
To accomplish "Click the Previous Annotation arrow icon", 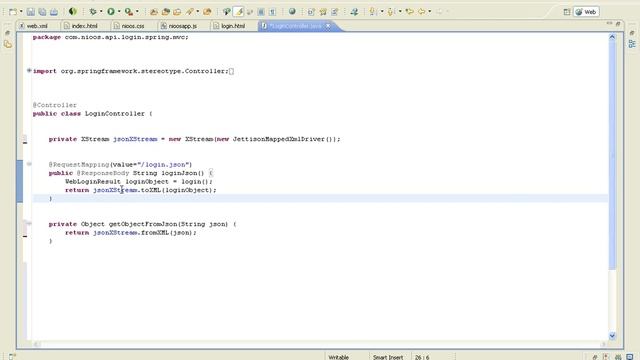I will coord(391,12).
